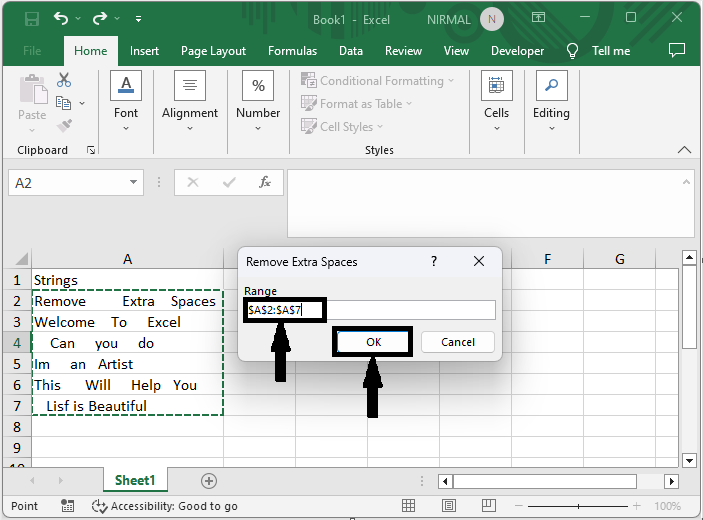The width and height of the screenshot is (703, 520).
Task: Collapse the ribbon with the chevron
Action: tap(684, 150)
